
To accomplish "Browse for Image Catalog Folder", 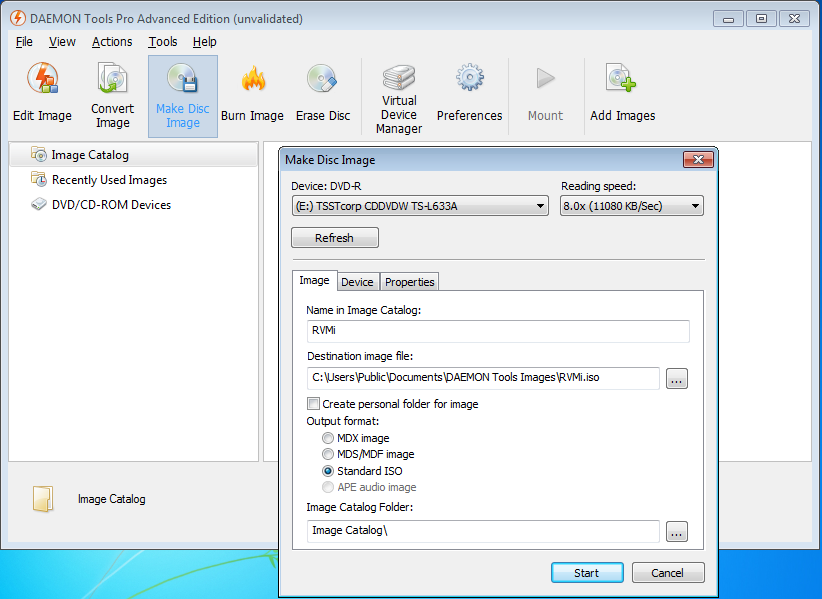I will [677, 531].
